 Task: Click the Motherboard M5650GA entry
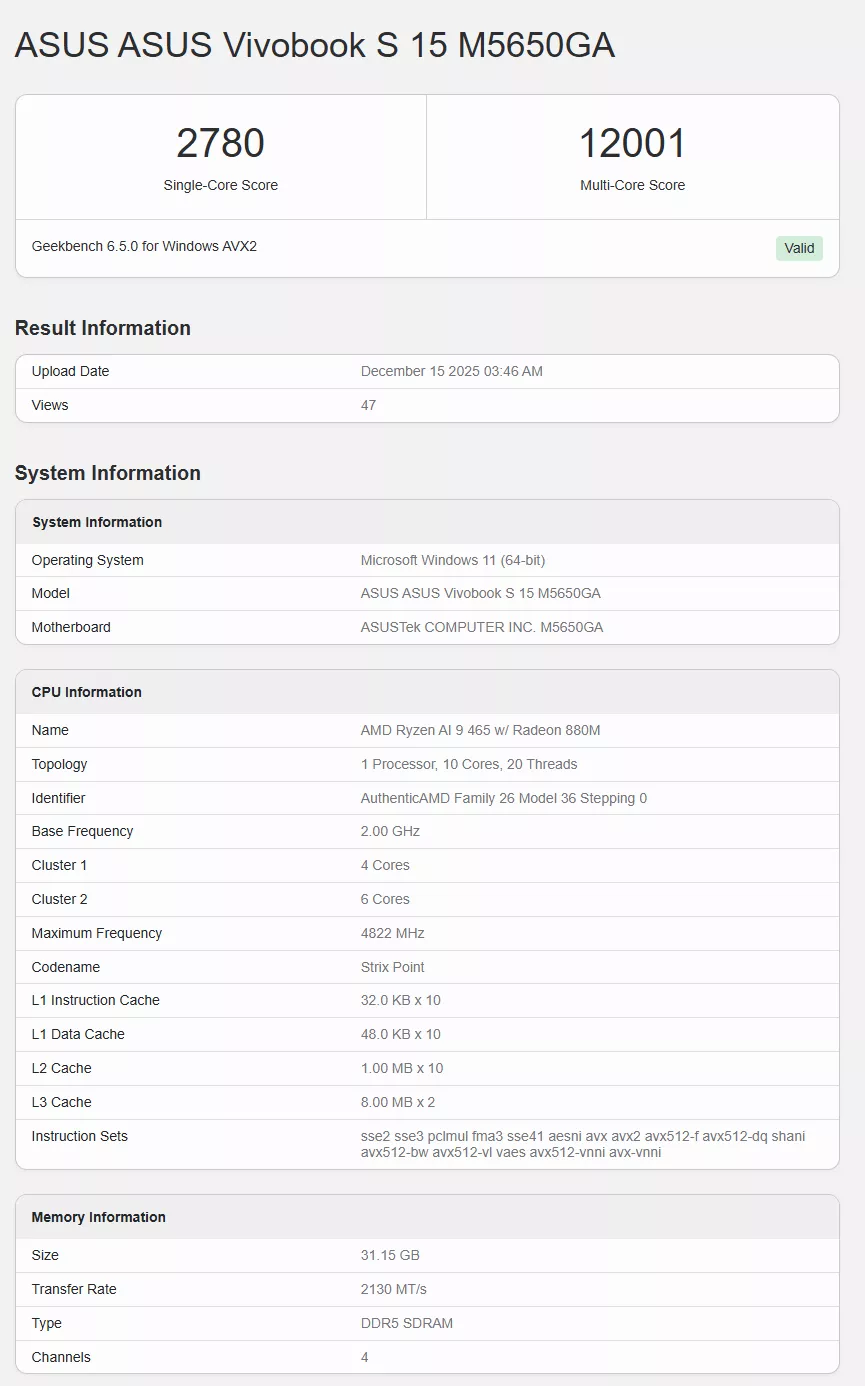click(482, 627)
